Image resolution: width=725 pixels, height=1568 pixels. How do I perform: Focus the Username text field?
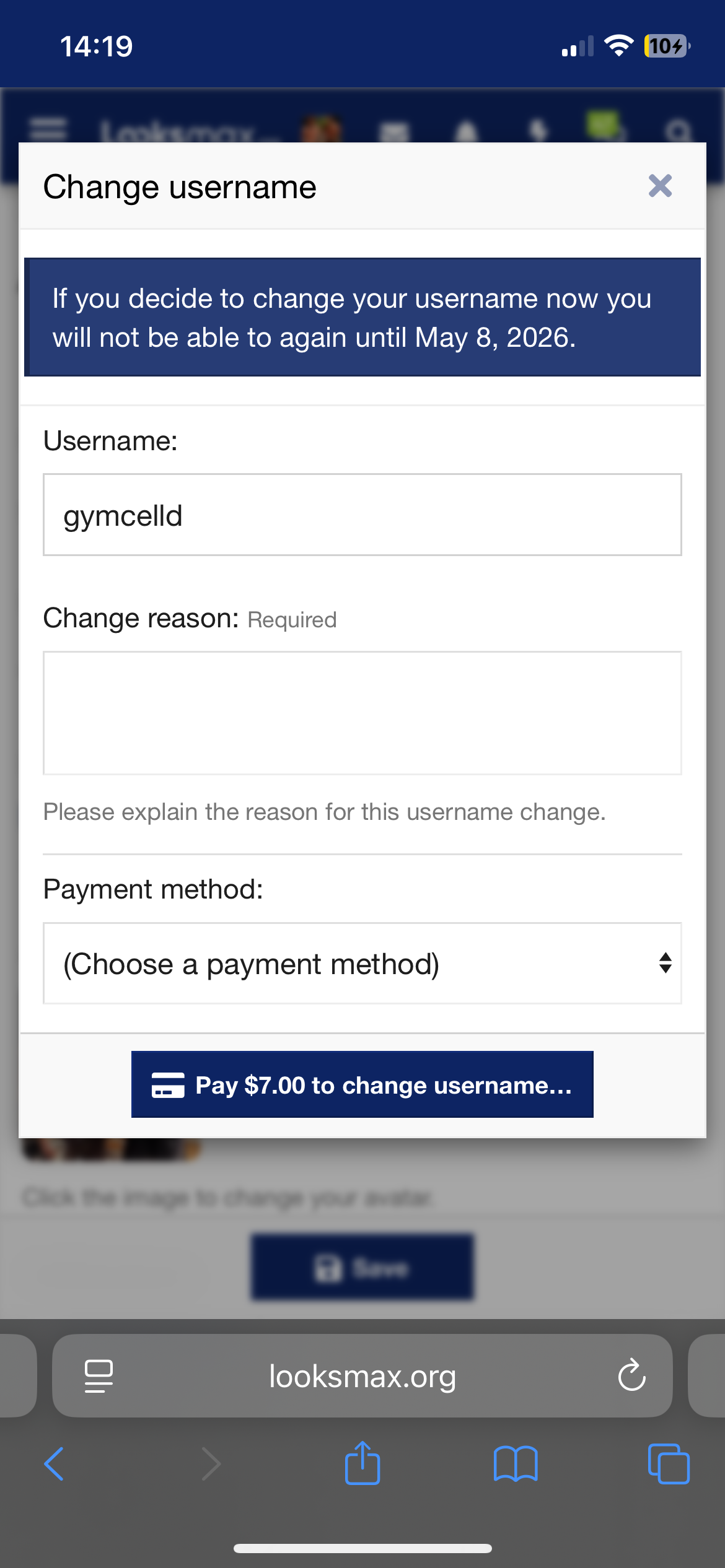[362, 515]
